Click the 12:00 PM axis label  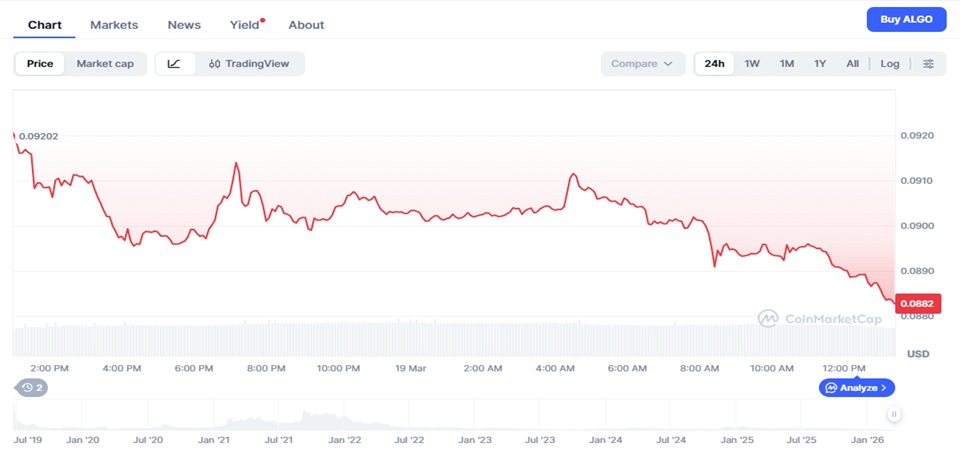point(846,368)
